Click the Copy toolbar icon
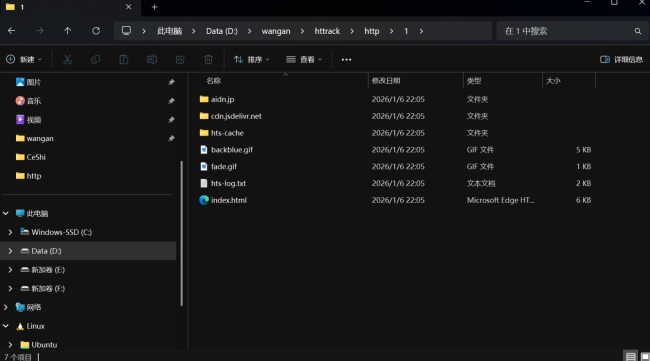 [x=95, y=60]
